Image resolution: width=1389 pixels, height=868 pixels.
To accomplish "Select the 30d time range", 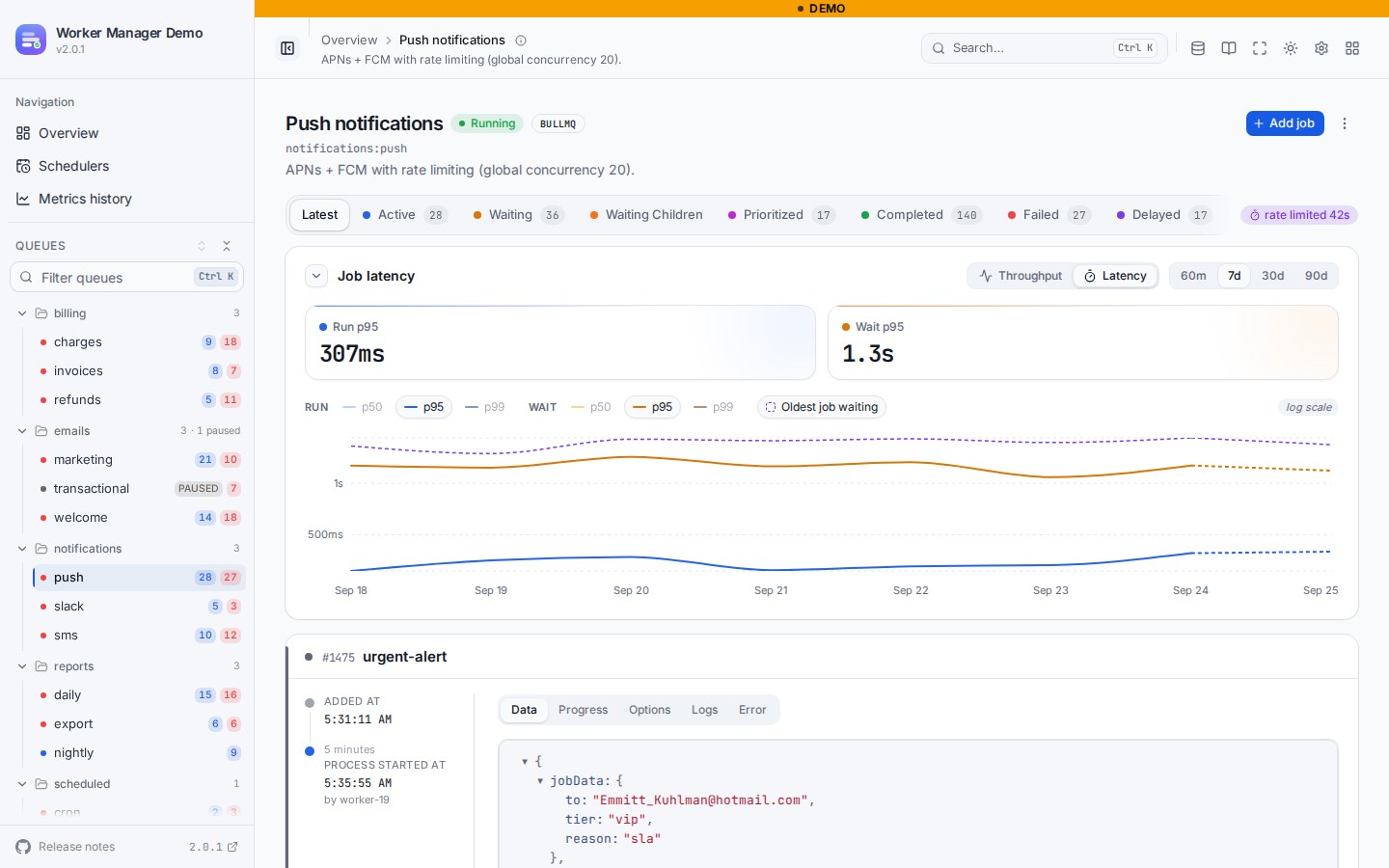I will tap(1273, 276).
